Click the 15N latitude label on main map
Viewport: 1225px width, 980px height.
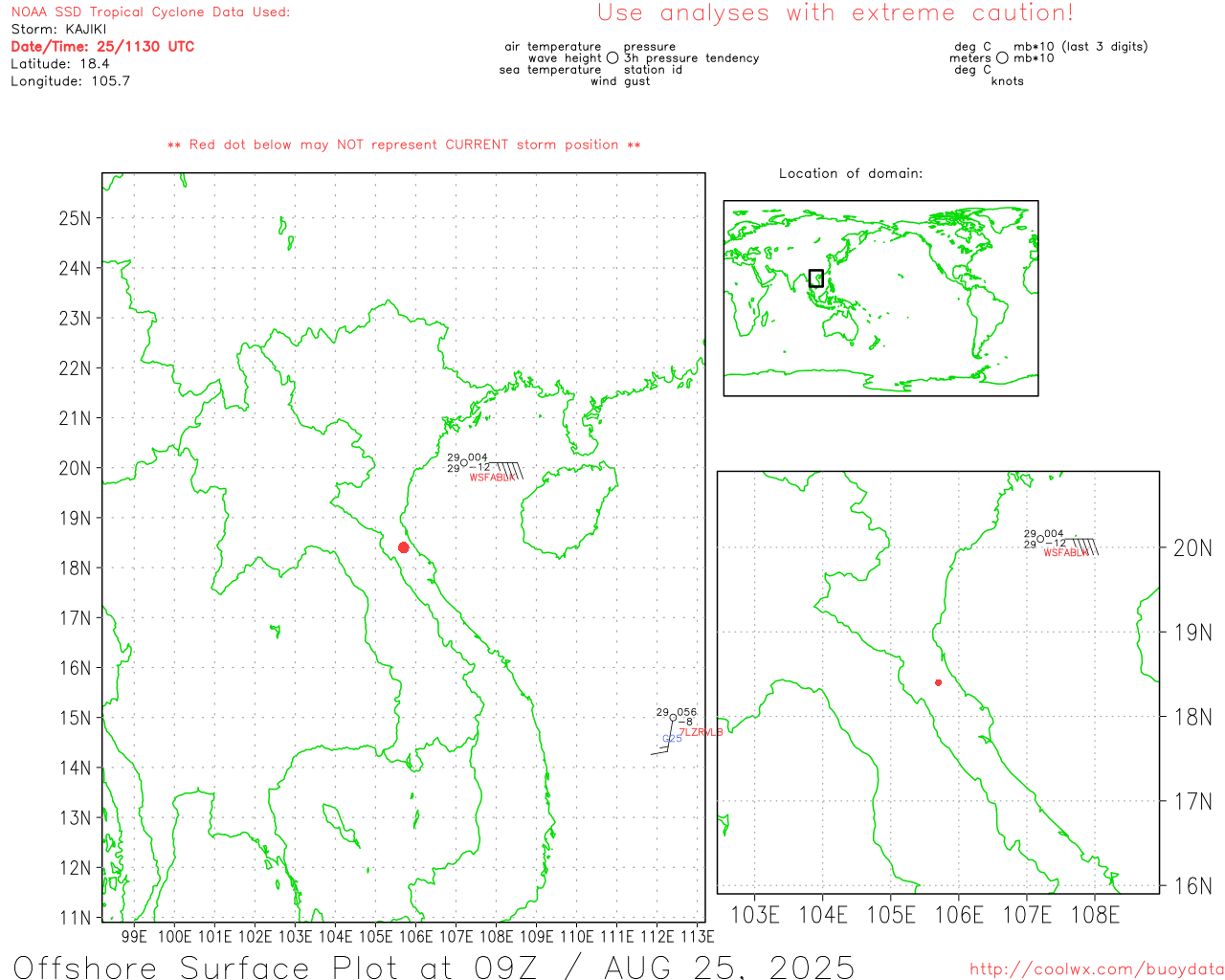click(x=75, y=718)
